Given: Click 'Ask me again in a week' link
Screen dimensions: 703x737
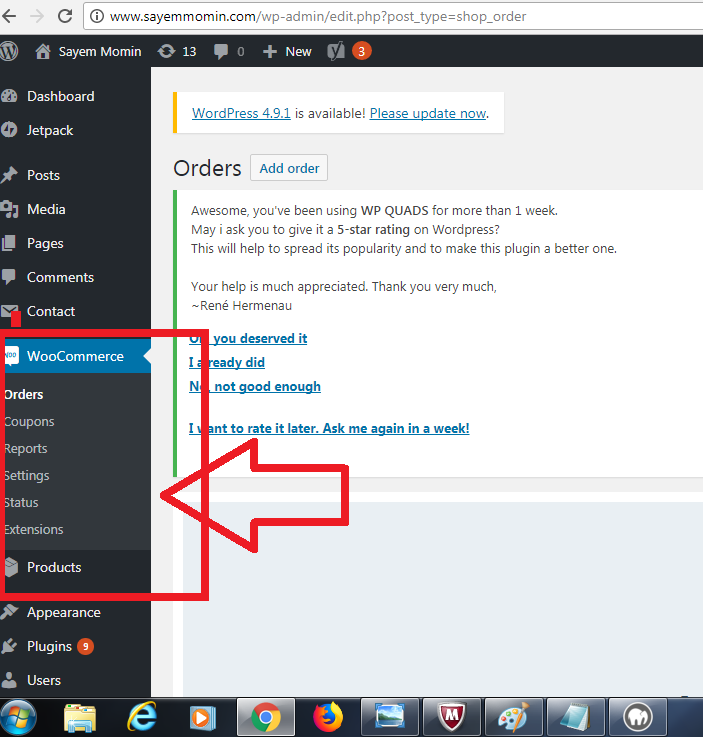Looking at the screenshot, I should pos(329,428).
